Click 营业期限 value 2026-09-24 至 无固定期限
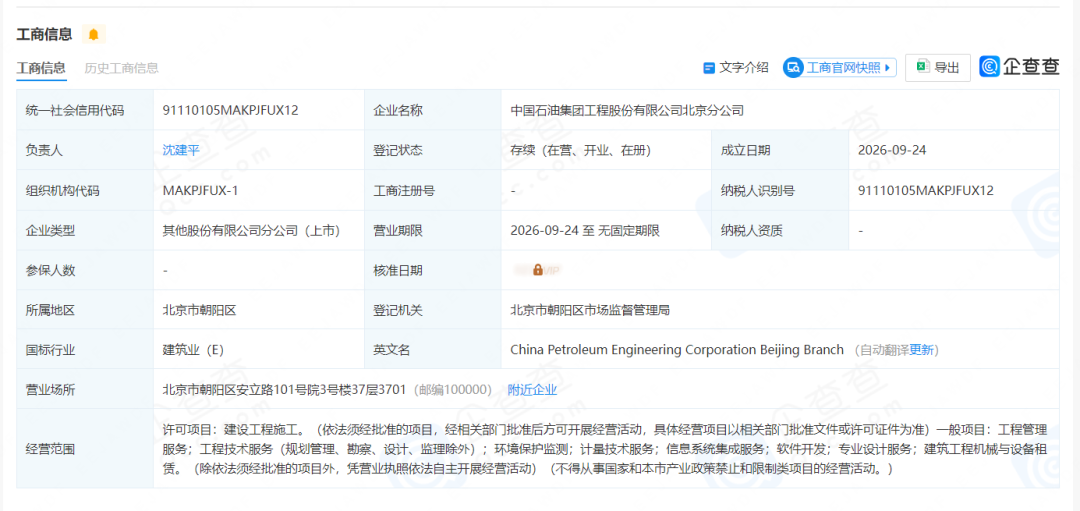The image size is (1080, 511). [585, 231]
